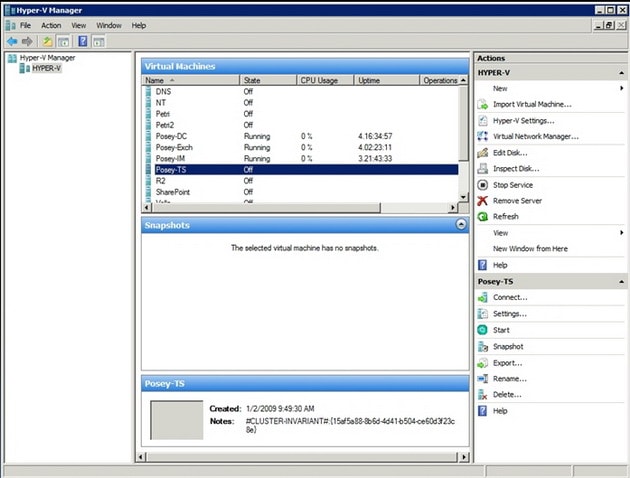Click the Show/Hide Action Pane toolbar icon
Image resolution: width=630 pixels, height=478 pixels.
98,41
